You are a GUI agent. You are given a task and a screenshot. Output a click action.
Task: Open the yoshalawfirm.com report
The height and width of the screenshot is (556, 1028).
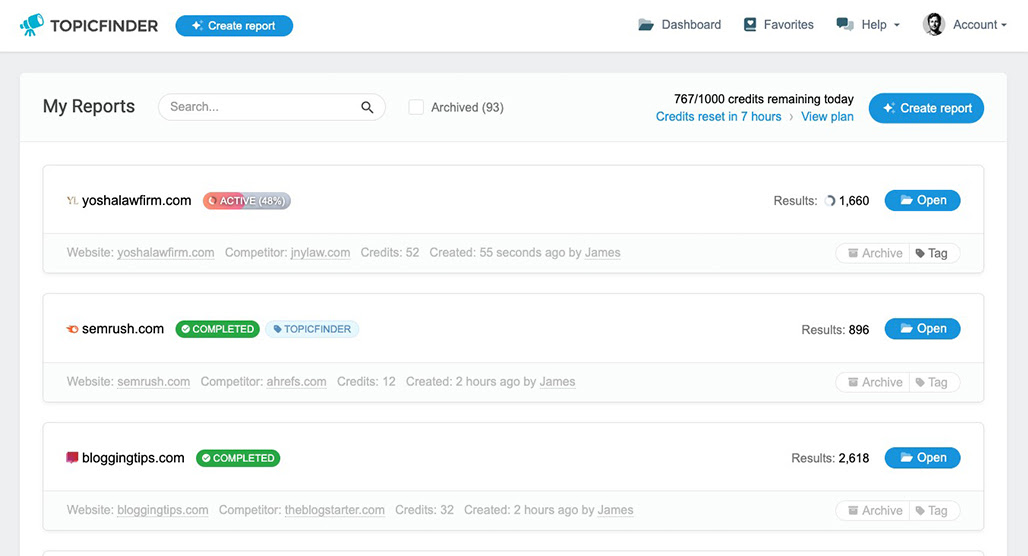(922, 201)
